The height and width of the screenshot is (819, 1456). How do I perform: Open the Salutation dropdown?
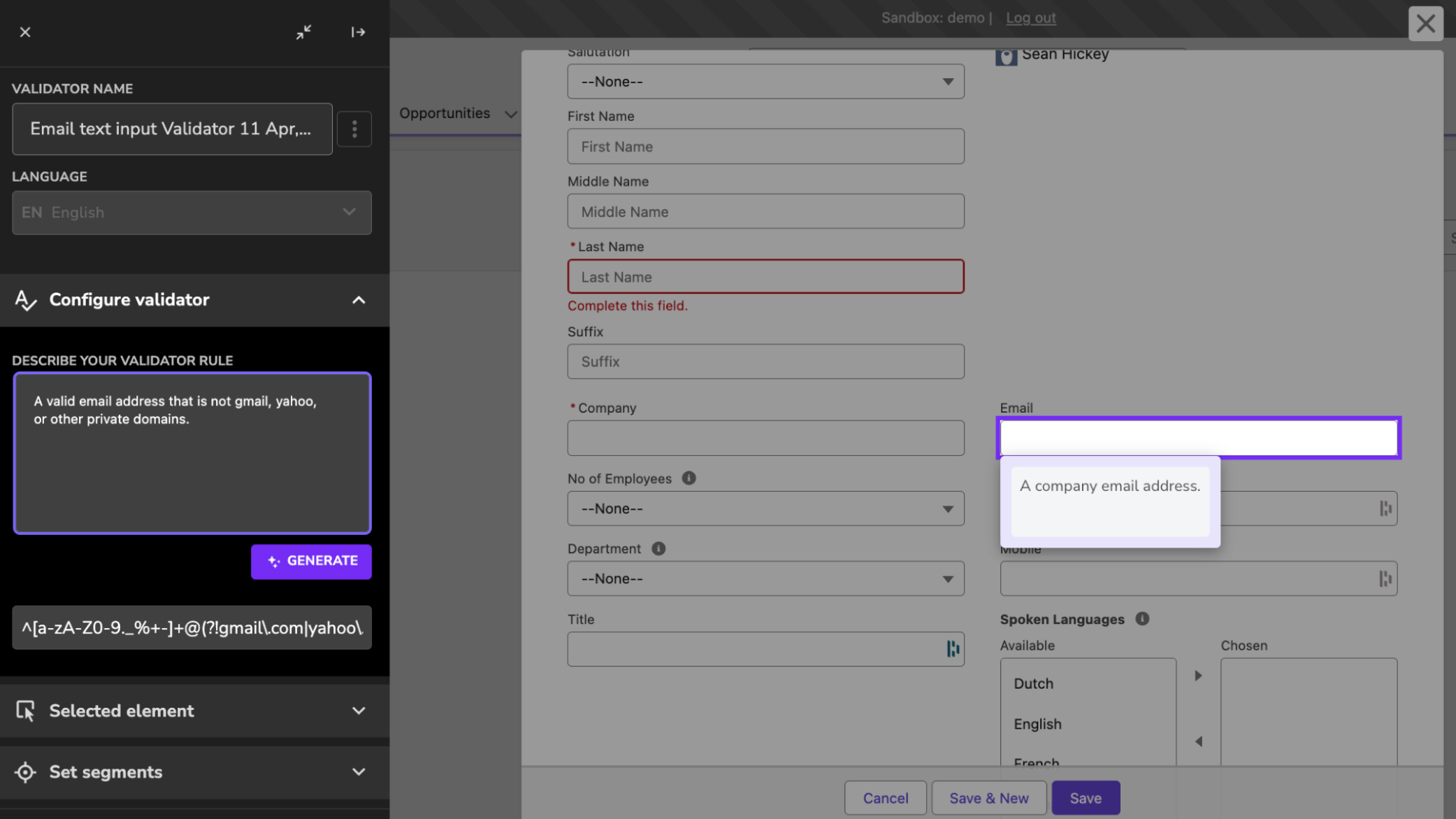click(765, 82)
